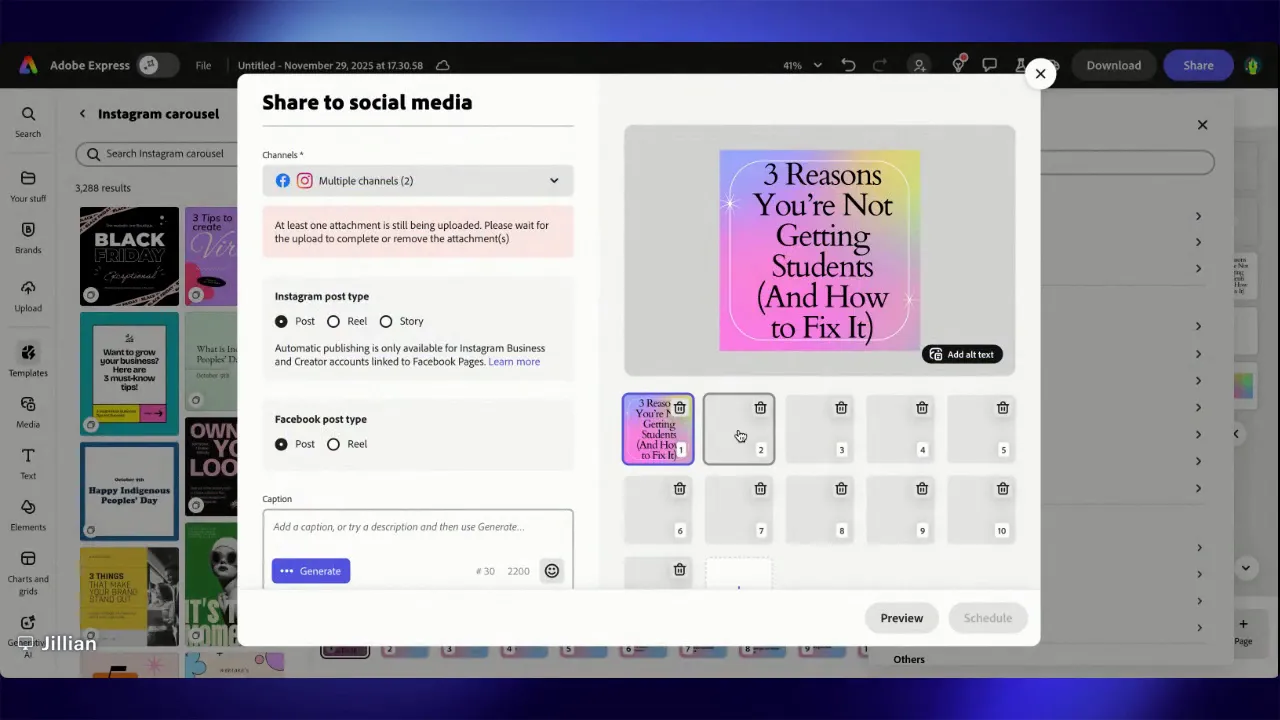Click the Learn more link
The height and width of the screenshot is (720, 1280).
(x=513, y=361)
